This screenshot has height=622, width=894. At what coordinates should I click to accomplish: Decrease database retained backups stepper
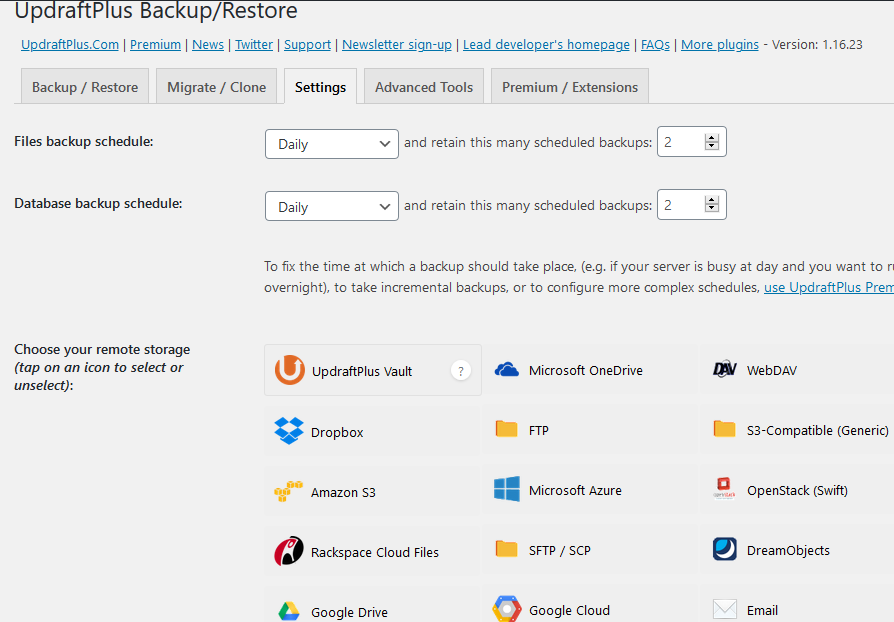click(x=712, y=208)
